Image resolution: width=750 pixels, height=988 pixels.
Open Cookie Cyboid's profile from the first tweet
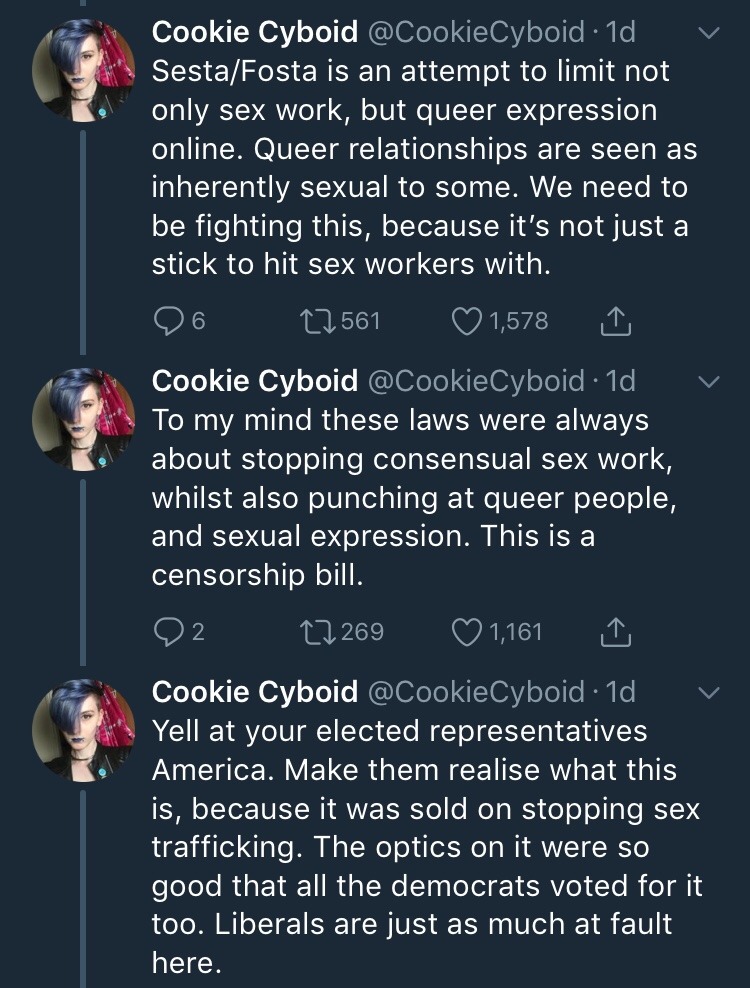pyautogui.click(x=254, y=32)
